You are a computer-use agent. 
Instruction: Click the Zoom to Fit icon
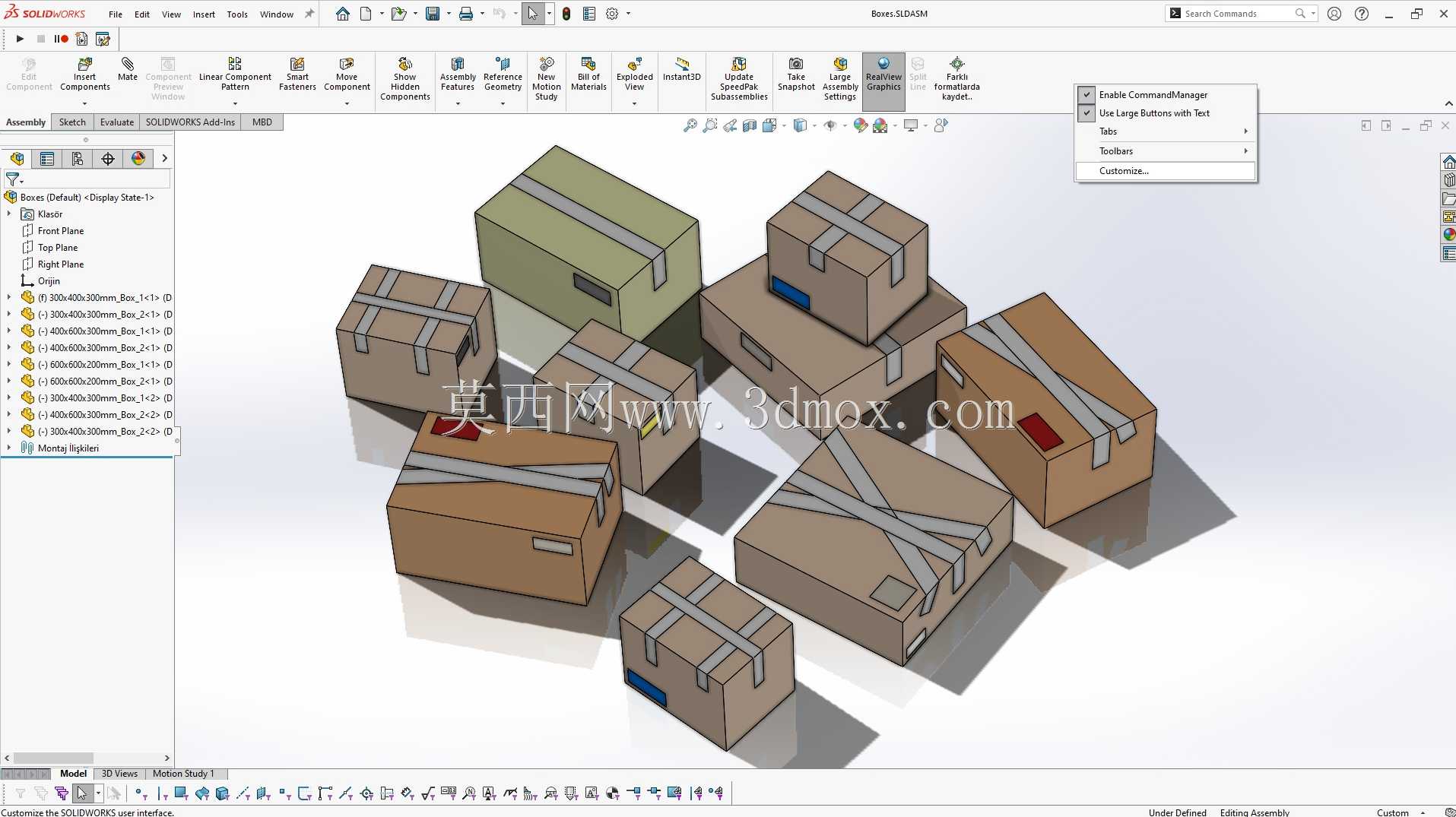pos(690,125)
